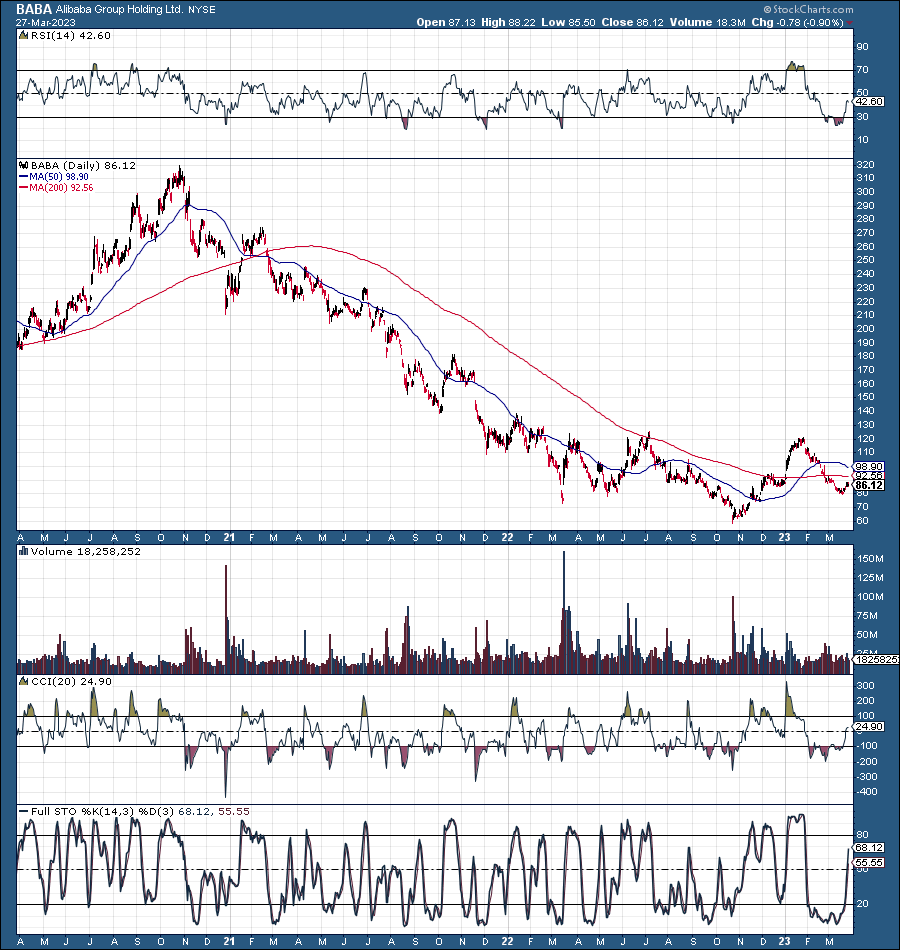Click the 21 year marker below price chart
900x950 pixels.
[229, 537]
